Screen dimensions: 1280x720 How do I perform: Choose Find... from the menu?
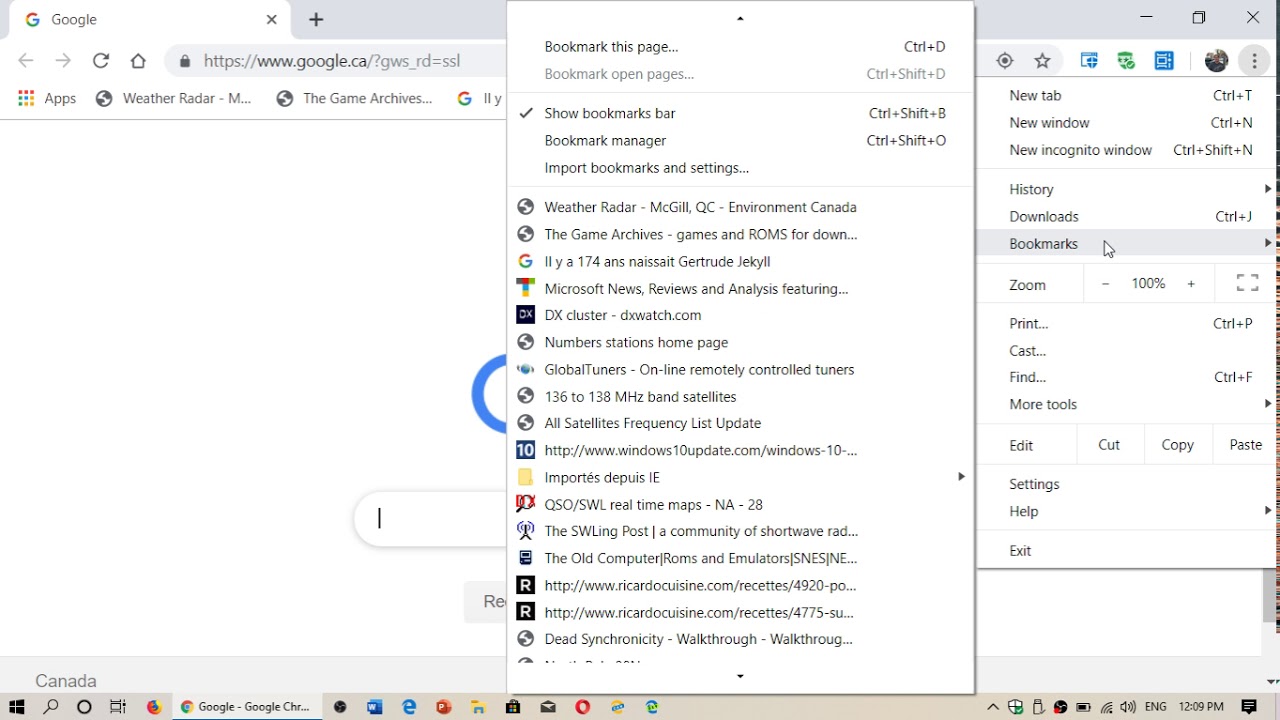(1128, 377)
